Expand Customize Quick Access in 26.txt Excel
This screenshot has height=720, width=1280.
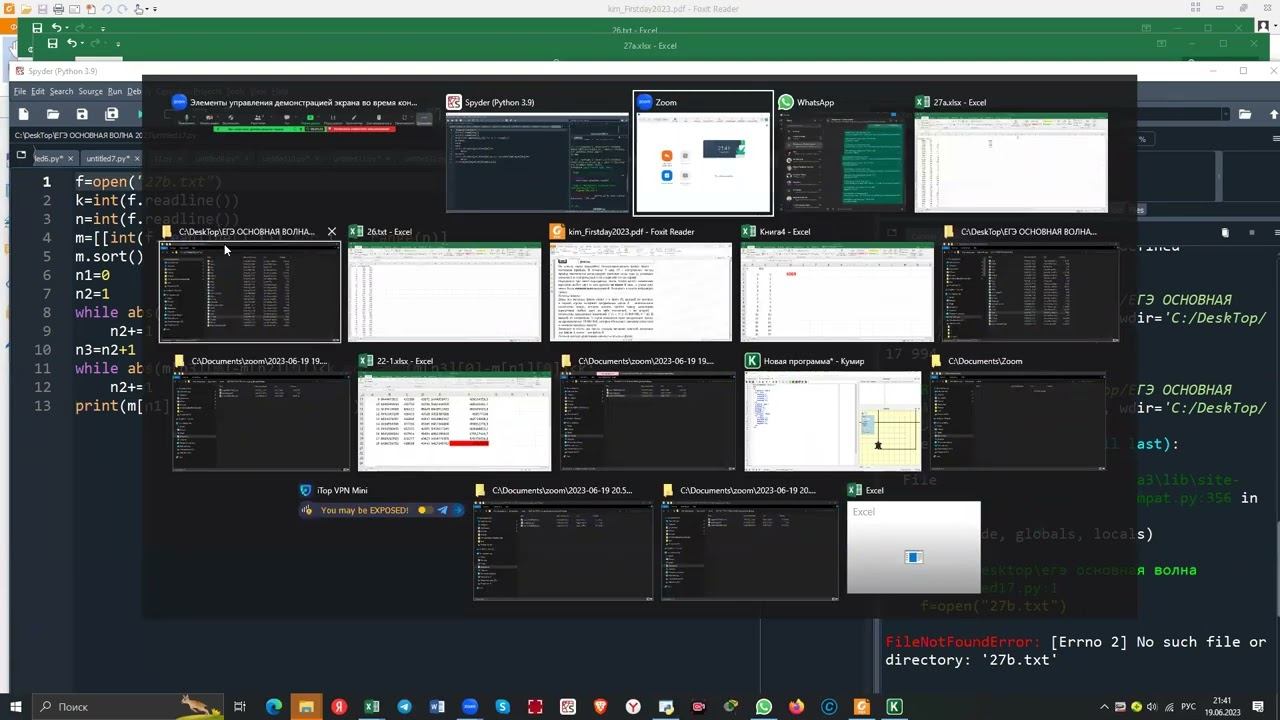point(101,28)
